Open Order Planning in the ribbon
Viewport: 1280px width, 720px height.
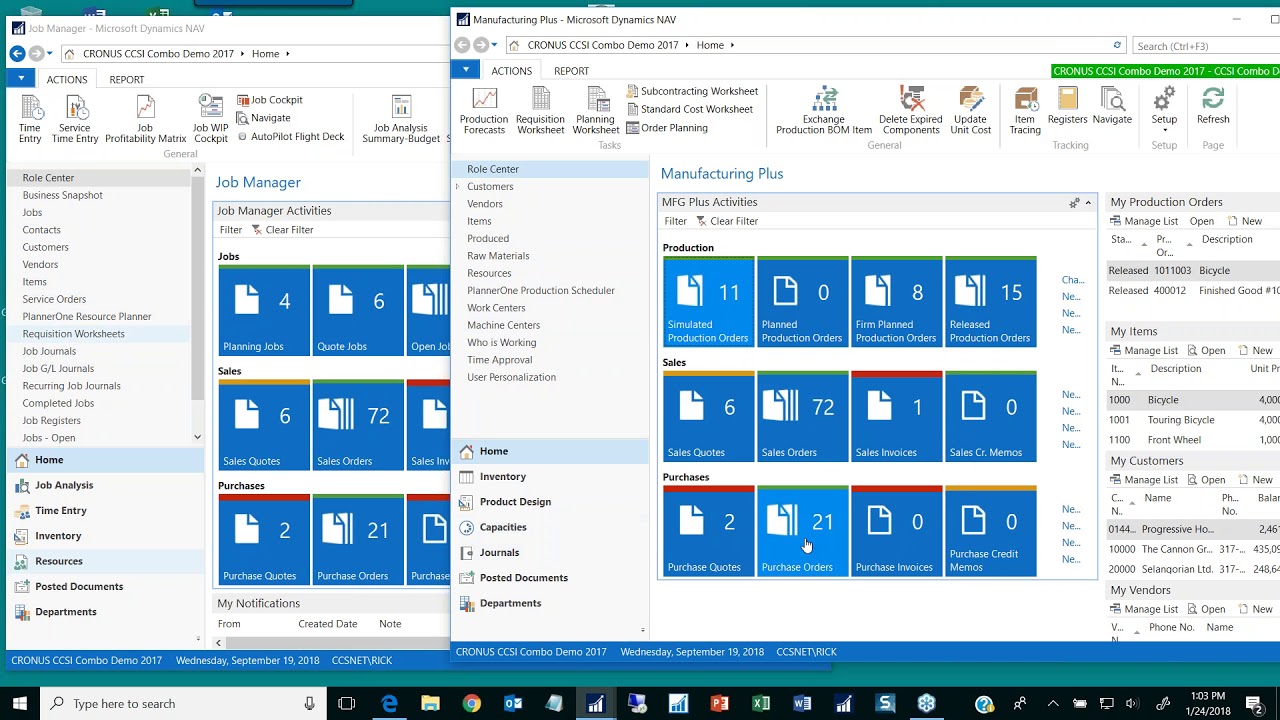coord(667,128)
